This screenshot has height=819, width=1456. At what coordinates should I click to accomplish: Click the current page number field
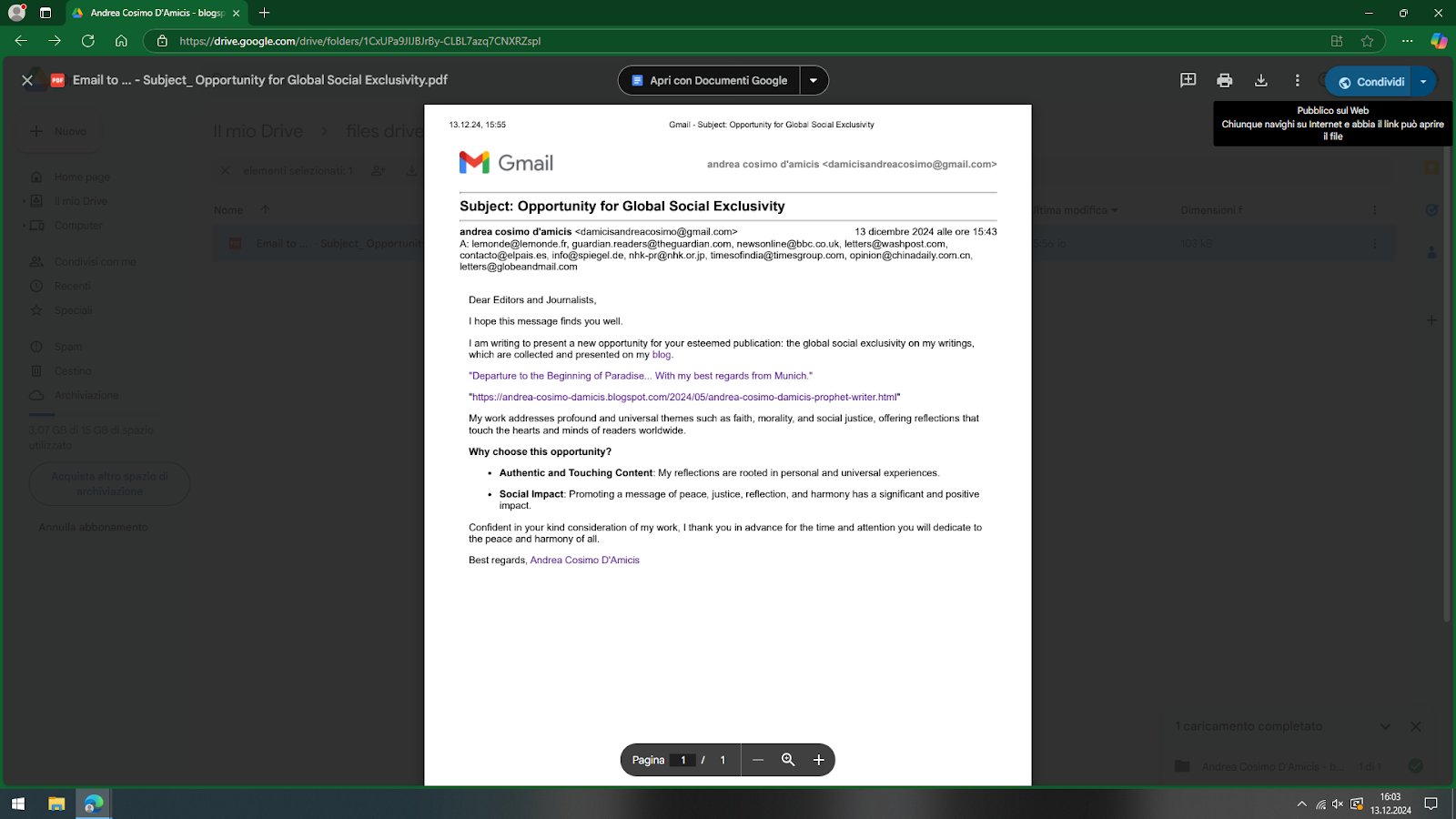click(682, 760)
